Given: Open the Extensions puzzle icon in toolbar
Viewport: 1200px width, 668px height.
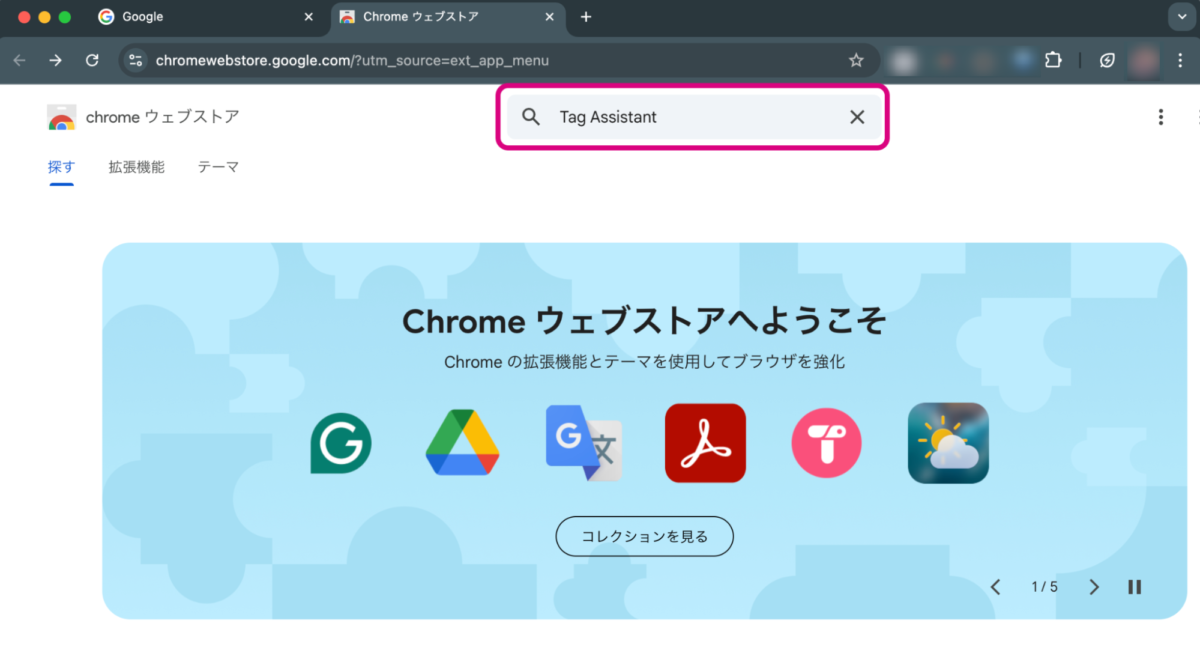Looking at the screenshot, I should click(x=1053, y=60).
